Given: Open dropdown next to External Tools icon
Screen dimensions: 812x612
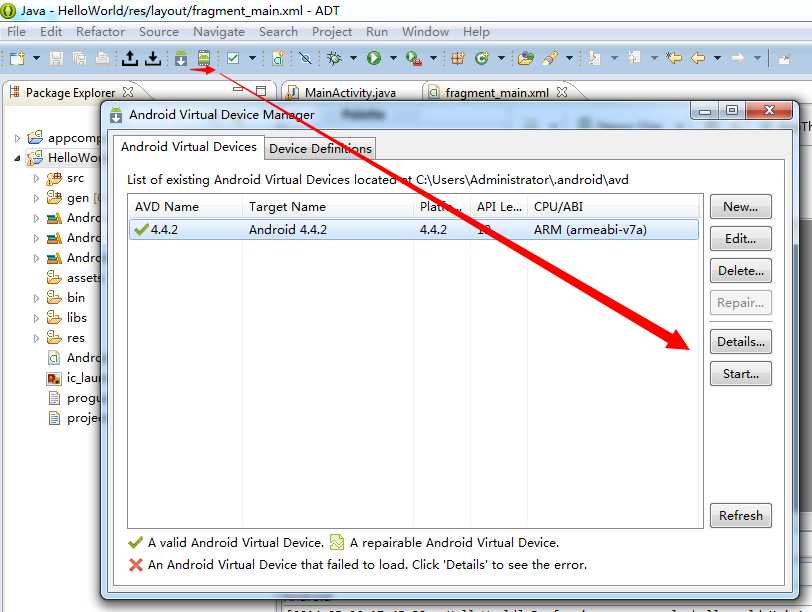Looking at the screenshot, I should click(x=433, y=58).
